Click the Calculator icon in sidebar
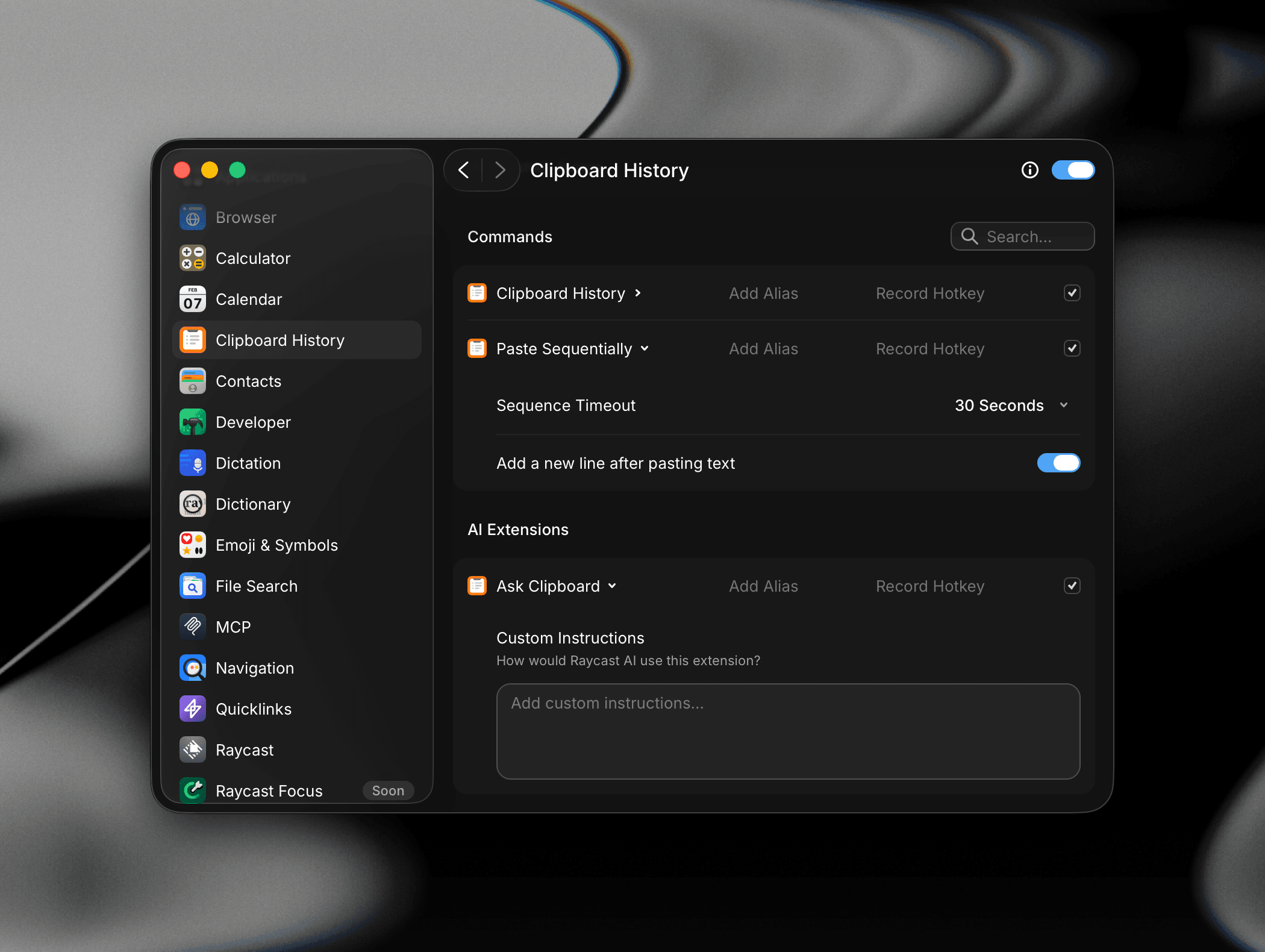The width and height of the screenshot is (1265, 952). [x=193, y=258]
